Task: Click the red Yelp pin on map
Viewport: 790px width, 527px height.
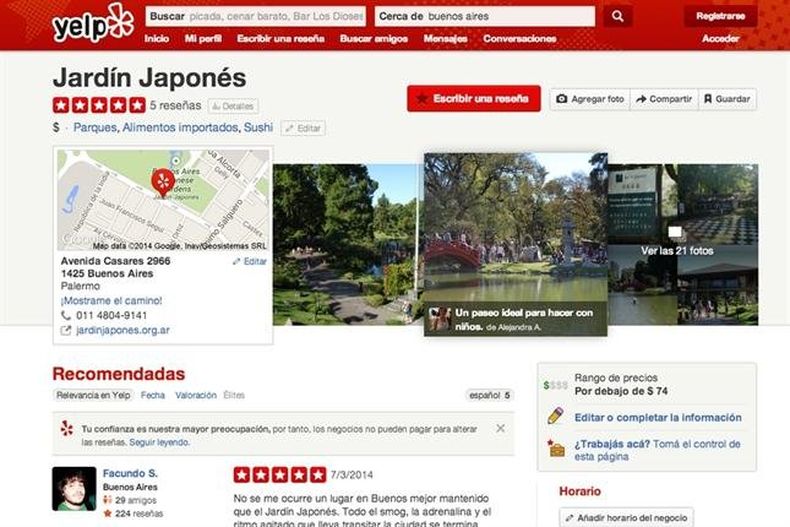Action: click(x=163, y=183)
